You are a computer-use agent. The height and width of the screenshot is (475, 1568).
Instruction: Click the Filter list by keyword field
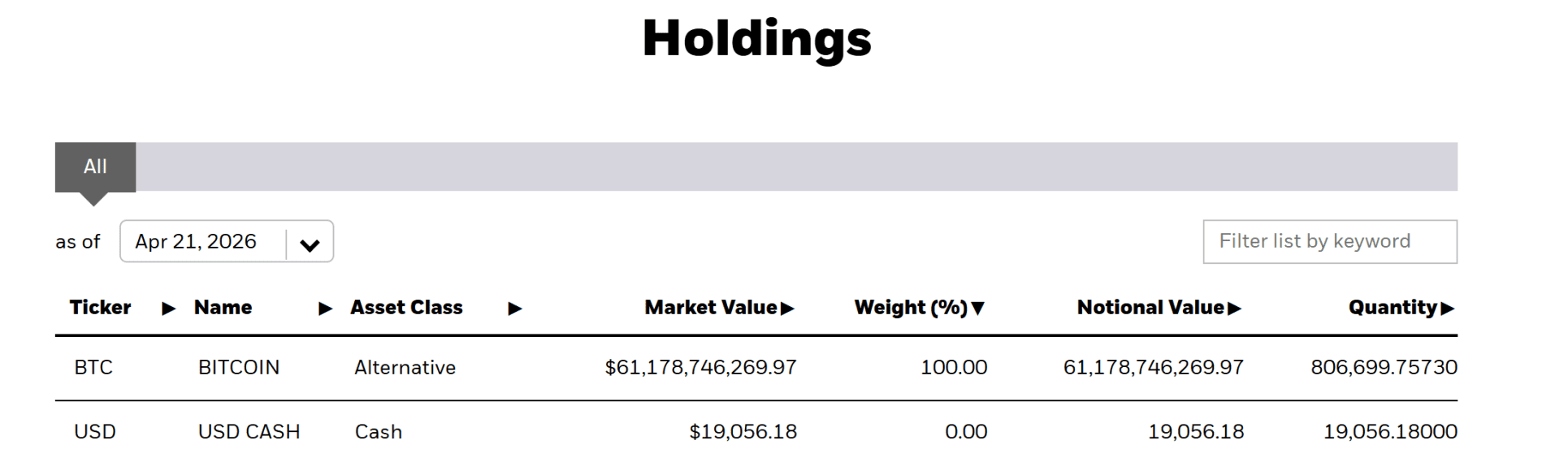[1331, 241]
